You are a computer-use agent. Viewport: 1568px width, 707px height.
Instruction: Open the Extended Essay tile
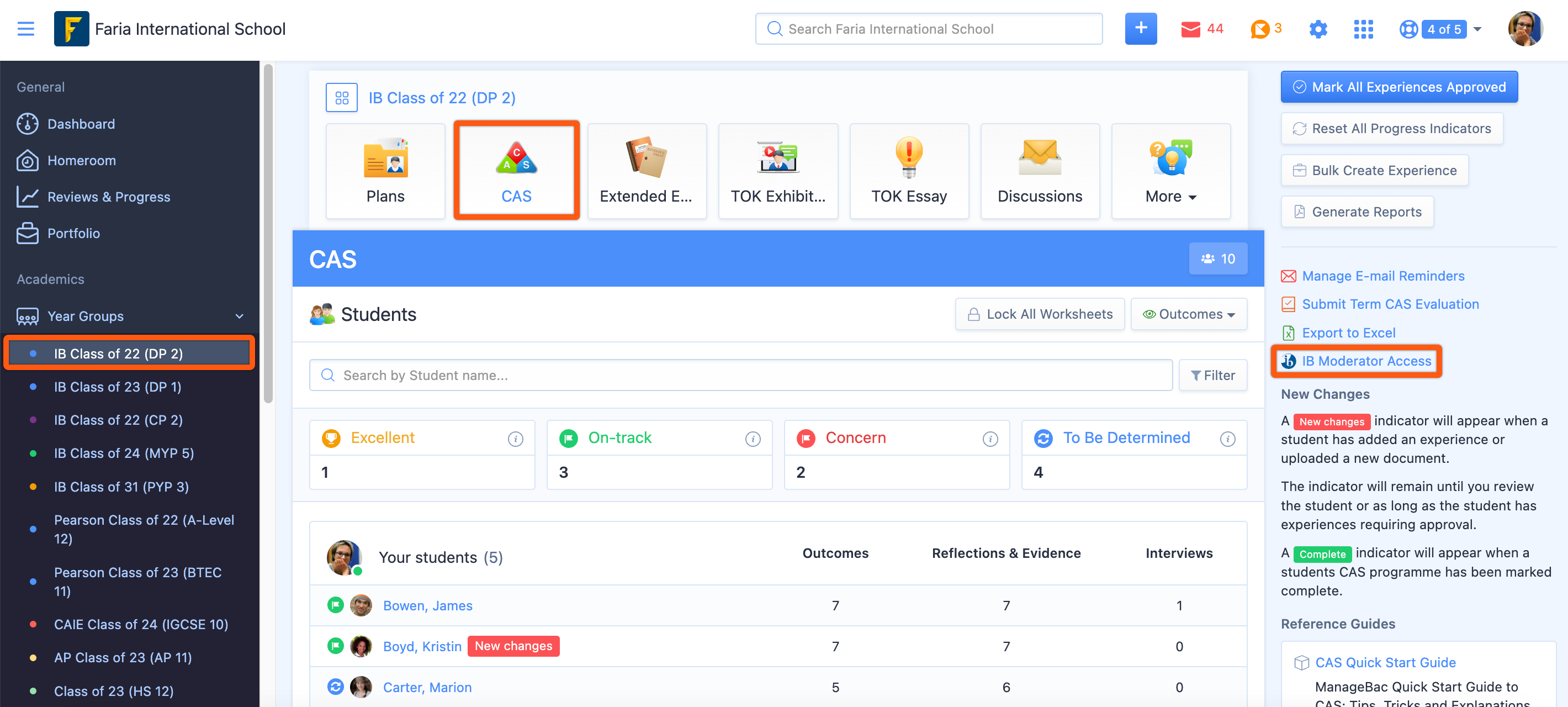click(x=647, y=171)
